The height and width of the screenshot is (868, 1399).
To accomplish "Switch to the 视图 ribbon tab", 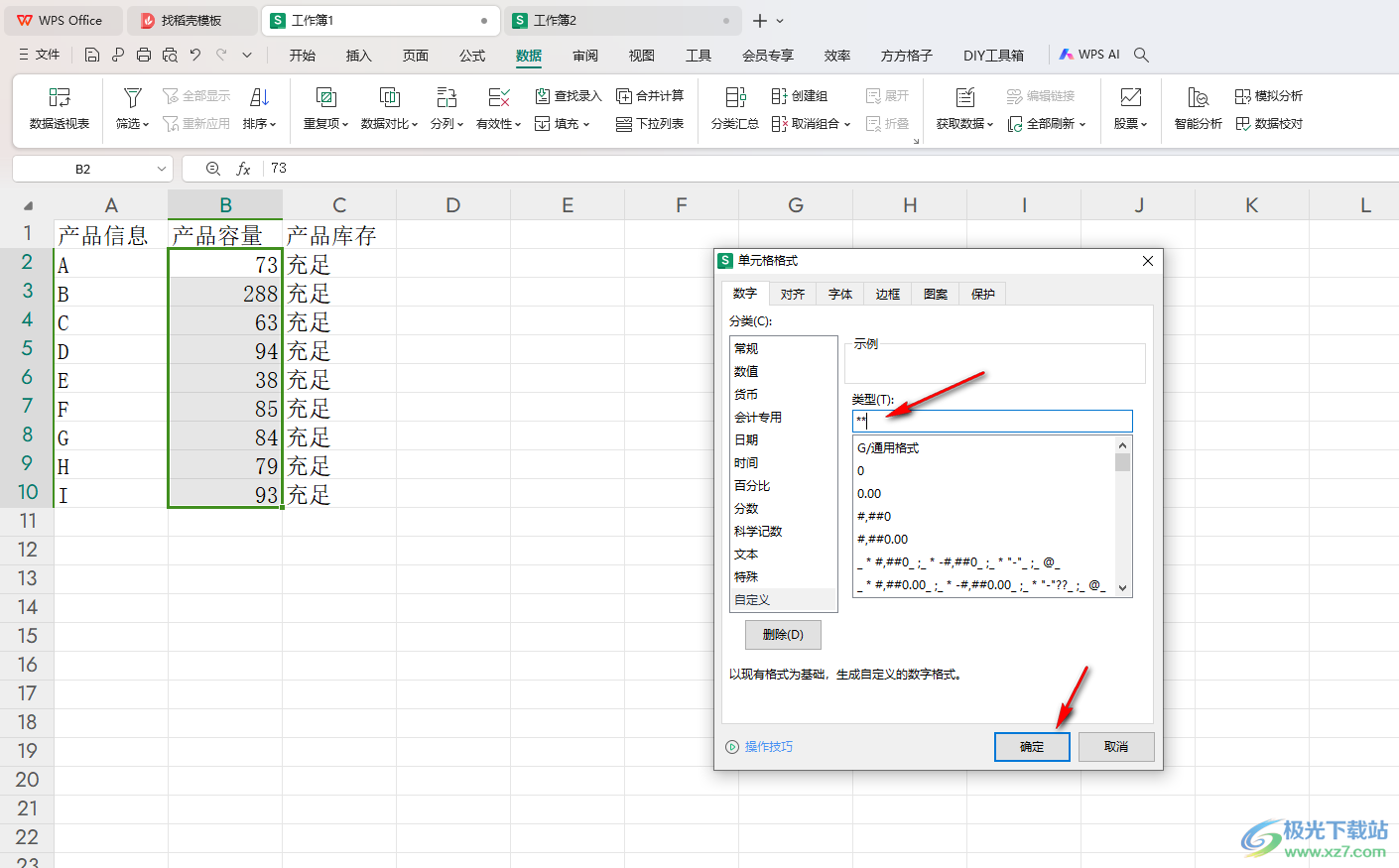I will pos(642,56).
